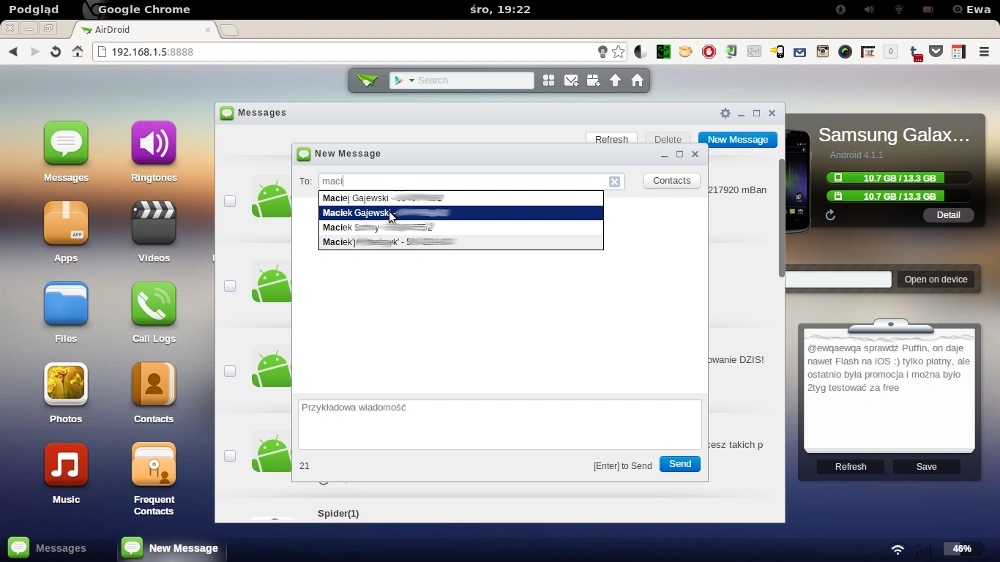Open Messages window settings gear

pyautogui.click(x=725, y=113)
